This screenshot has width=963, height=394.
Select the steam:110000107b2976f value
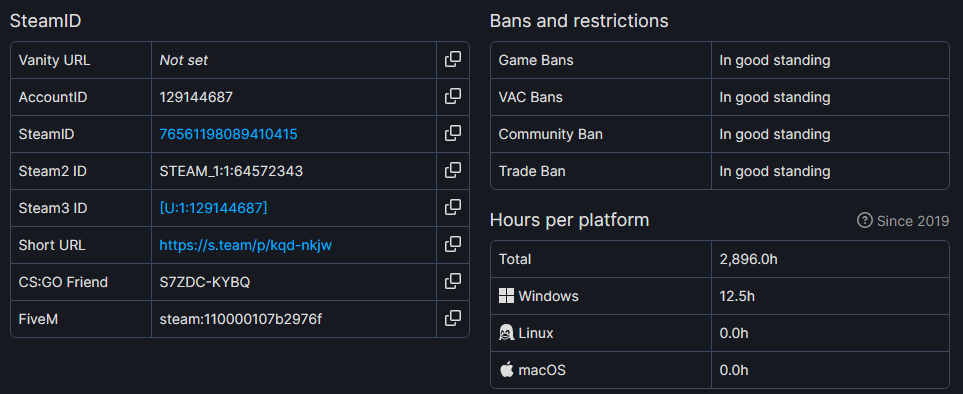[240, 319]
